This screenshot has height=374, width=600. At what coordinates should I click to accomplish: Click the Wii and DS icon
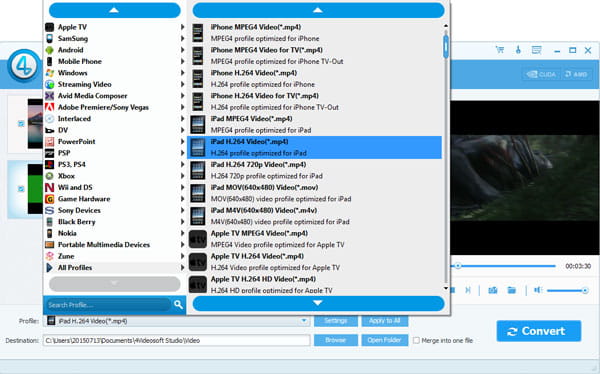pyautogui.click(x=49, y=188)
